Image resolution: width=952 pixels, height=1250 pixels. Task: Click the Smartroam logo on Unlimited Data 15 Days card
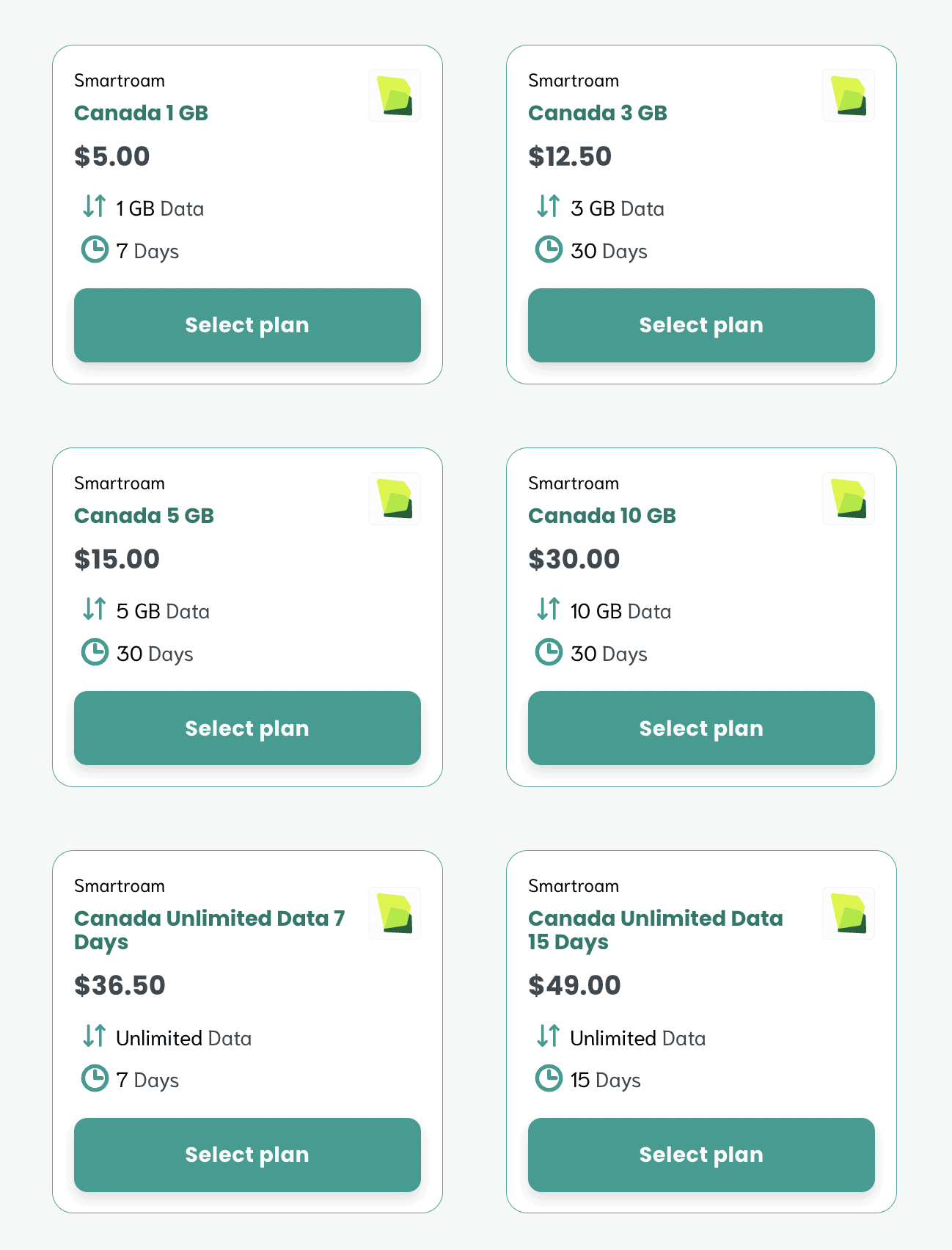[x=848, y=913]
